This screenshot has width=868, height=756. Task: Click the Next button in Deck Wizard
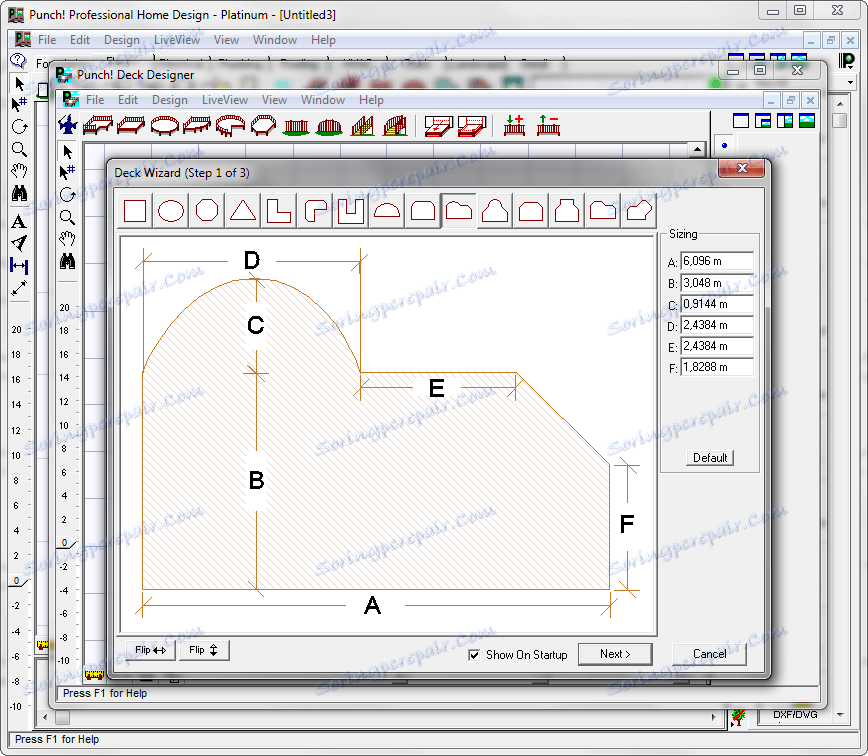(x=615, y=654)
